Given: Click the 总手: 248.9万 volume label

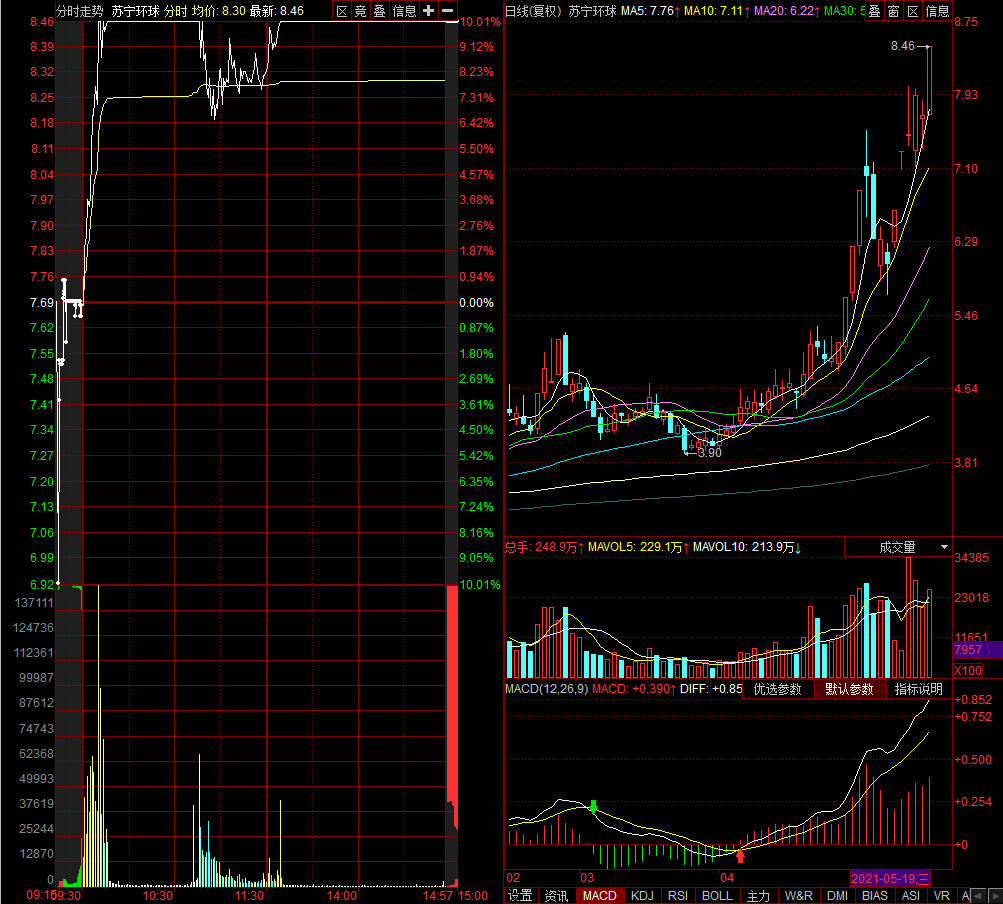Looking at the screenshot, I should click(x=544, y=547).
